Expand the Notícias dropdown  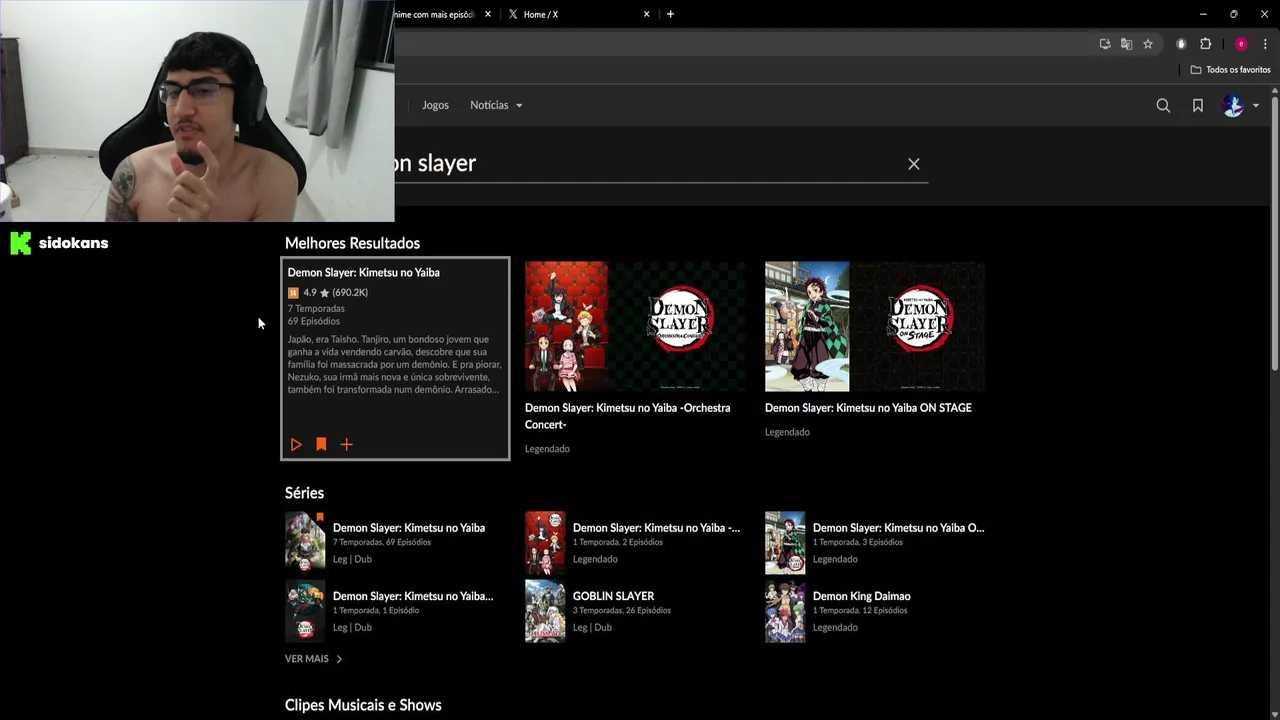[496, 105]
